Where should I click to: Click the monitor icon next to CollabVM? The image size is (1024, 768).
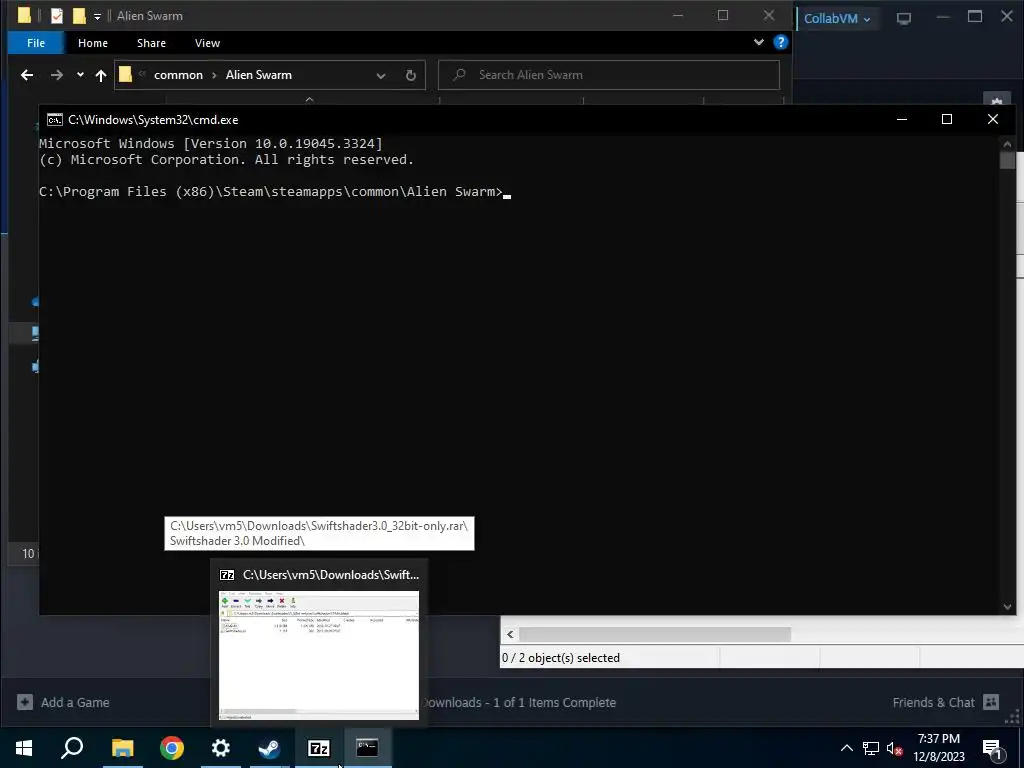tap(904, 18)
